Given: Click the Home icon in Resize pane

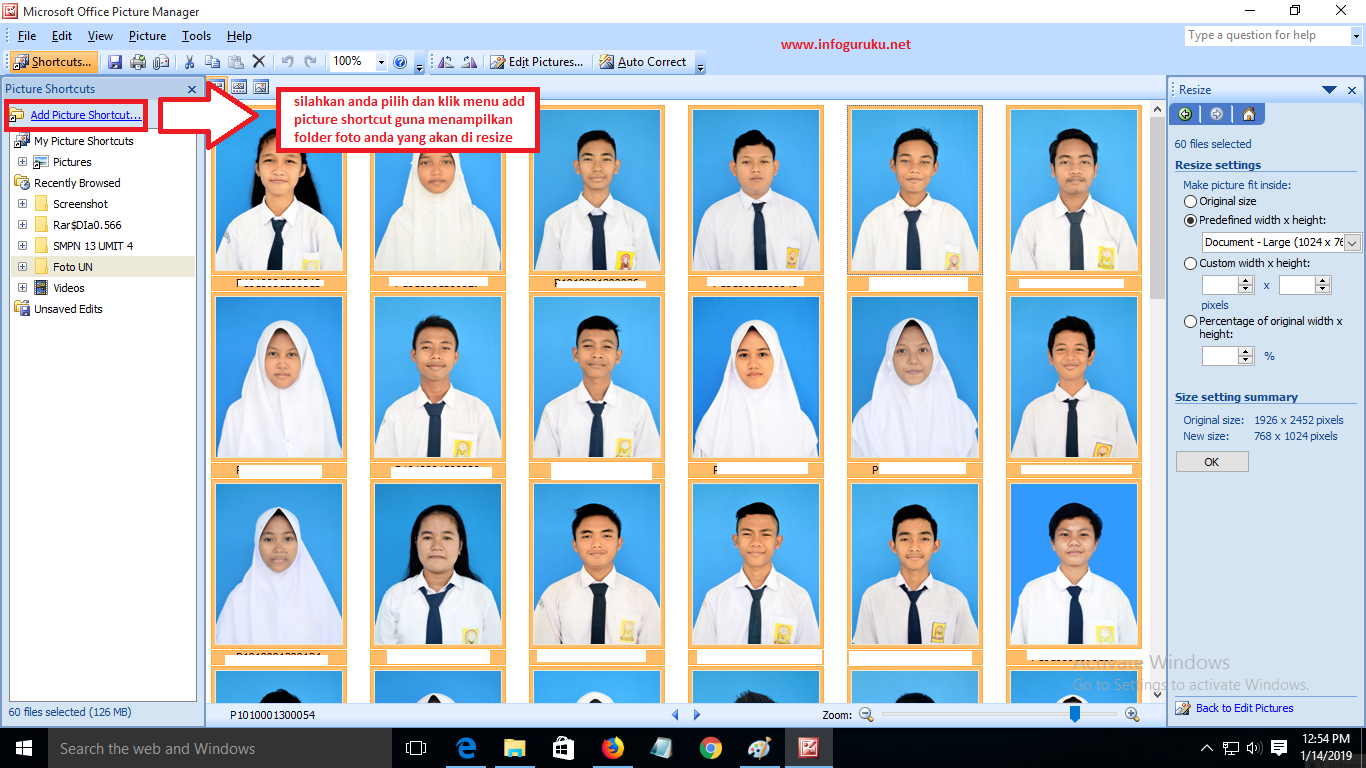Looking at the screenshot, I should pos(1248,114).
